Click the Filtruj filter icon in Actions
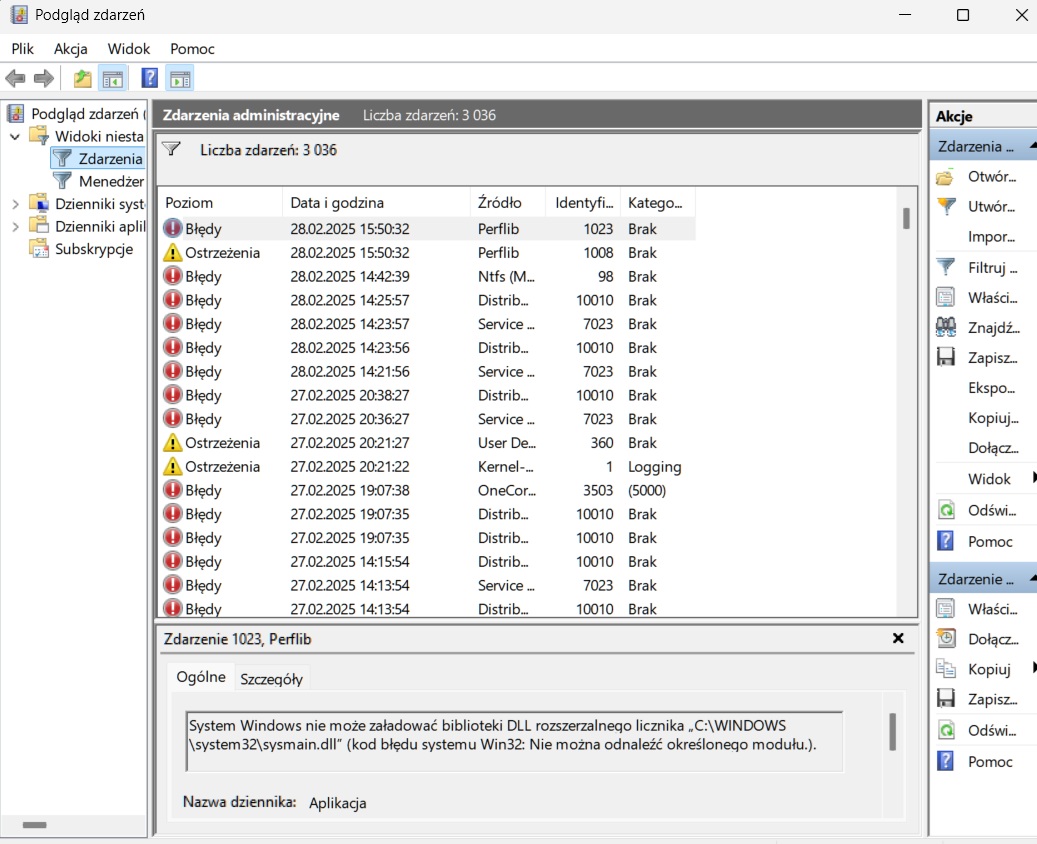The image size is (1037, 844). click(945, 267)
